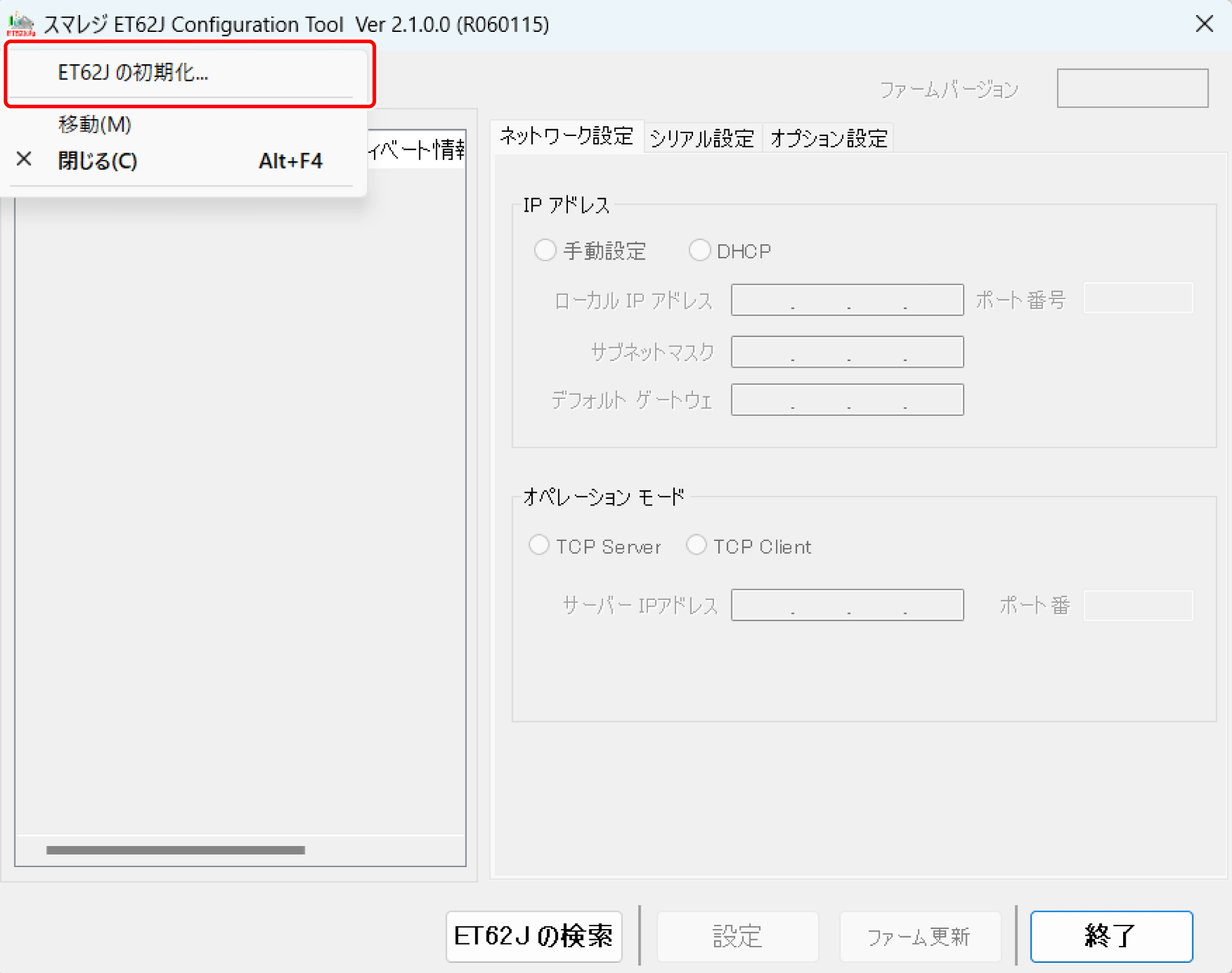Image resolution: width=1232 pixels, height=973 pixels.
Task: Click the サブネットマスク input field
Action: pyautogui.click(x=847, y=351)
